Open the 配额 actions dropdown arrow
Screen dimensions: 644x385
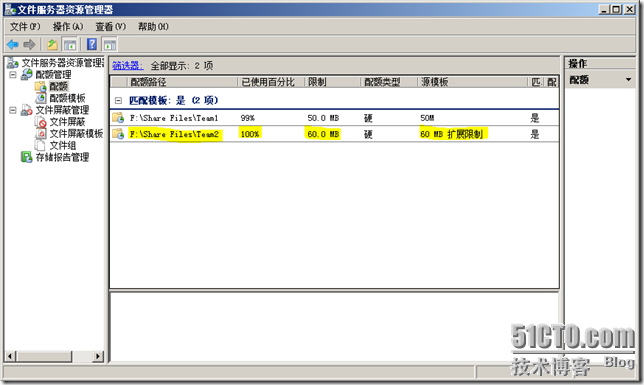(x=628, y=80)
